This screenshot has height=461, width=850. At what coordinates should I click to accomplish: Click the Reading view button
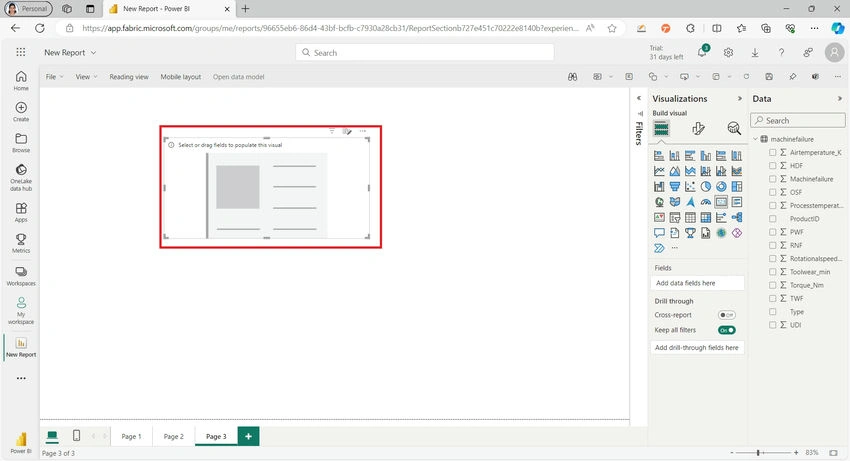(128, 77)
